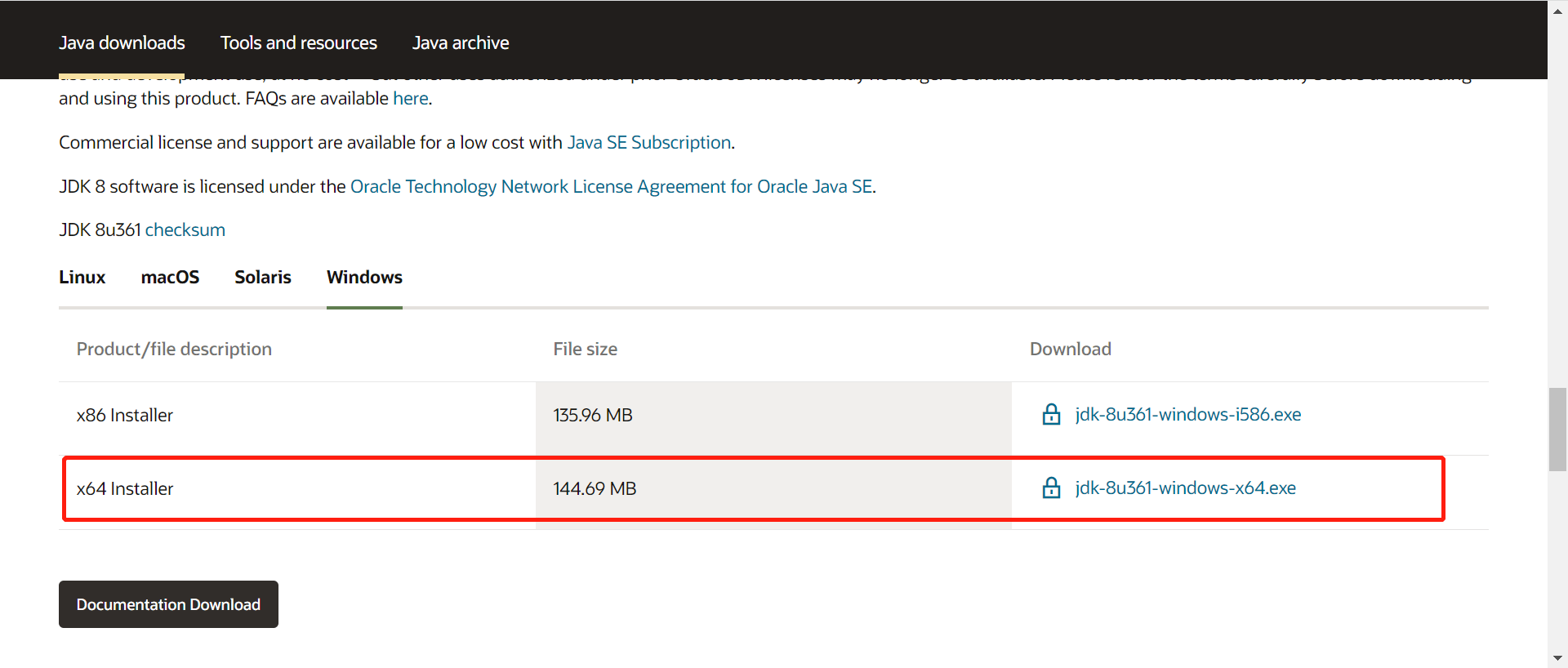Click the 144.69 MB file size
This screenshot has height=668, width=1568.
tap(595, 489)
